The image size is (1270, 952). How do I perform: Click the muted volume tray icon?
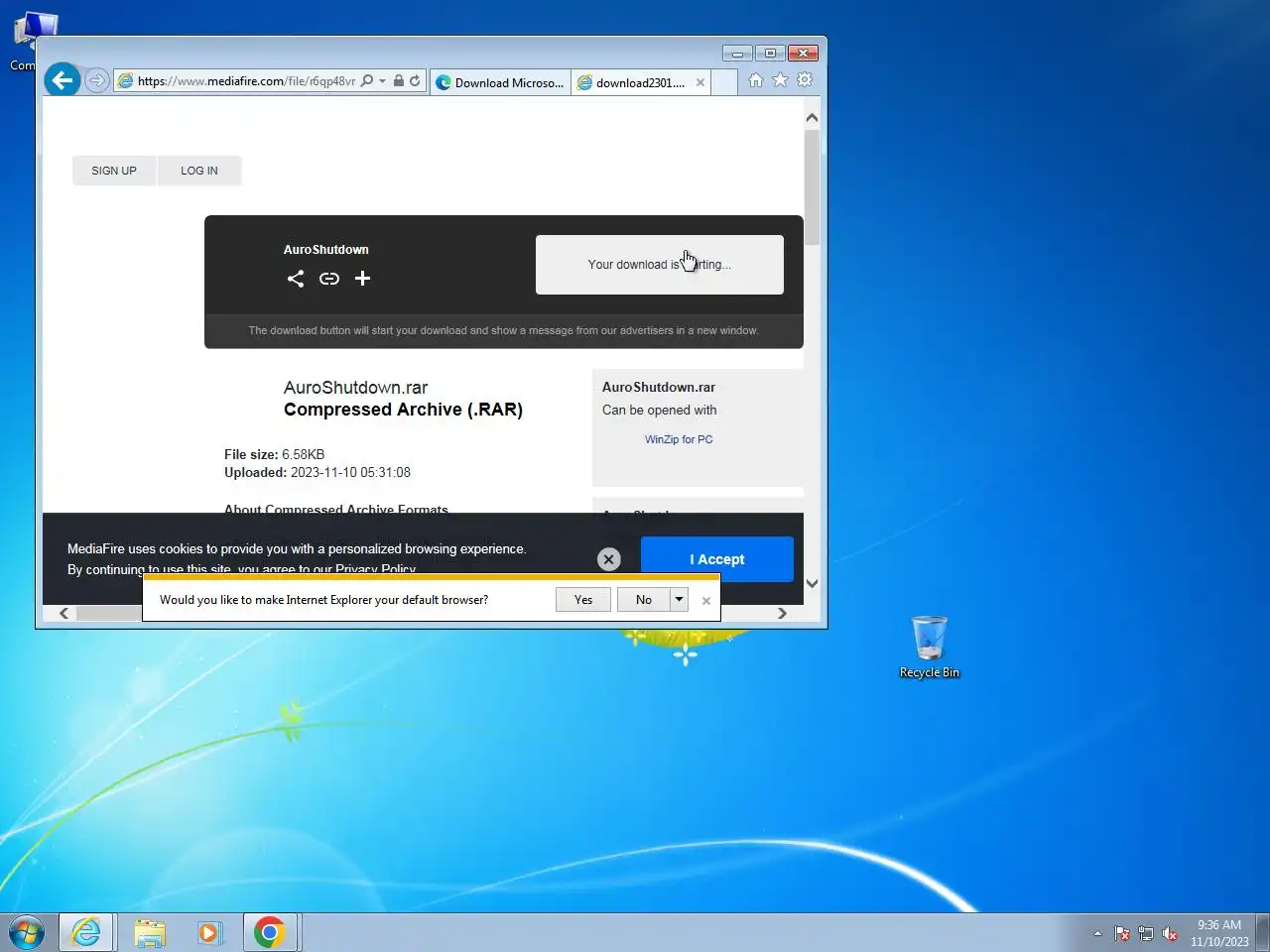click(1170, 933)
